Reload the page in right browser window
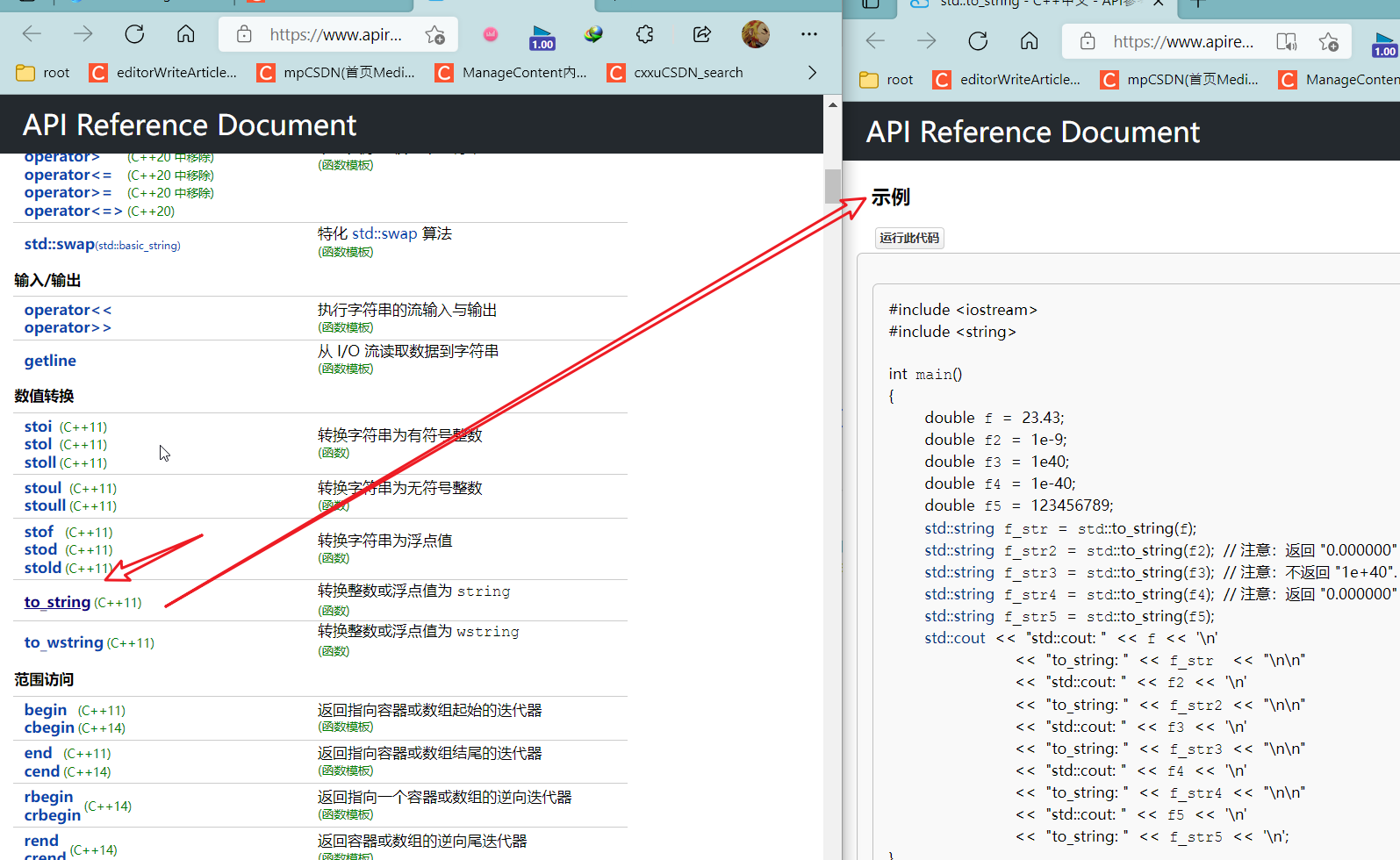Image resolution: width=1400 pixels, height=860 pixels. (x=978, y=41)
